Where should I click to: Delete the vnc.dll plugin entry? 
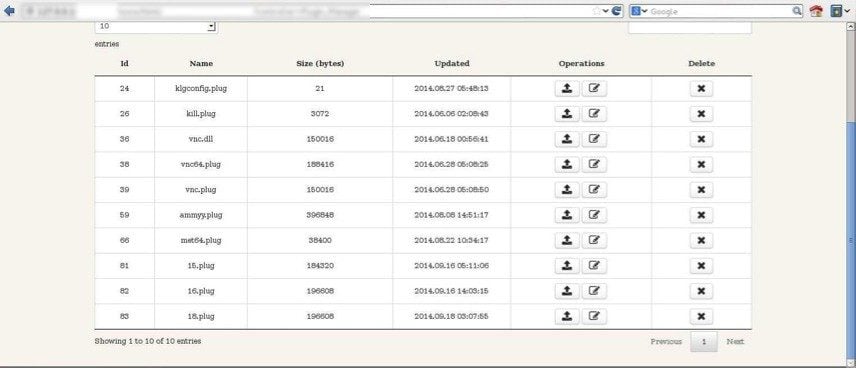702,139
